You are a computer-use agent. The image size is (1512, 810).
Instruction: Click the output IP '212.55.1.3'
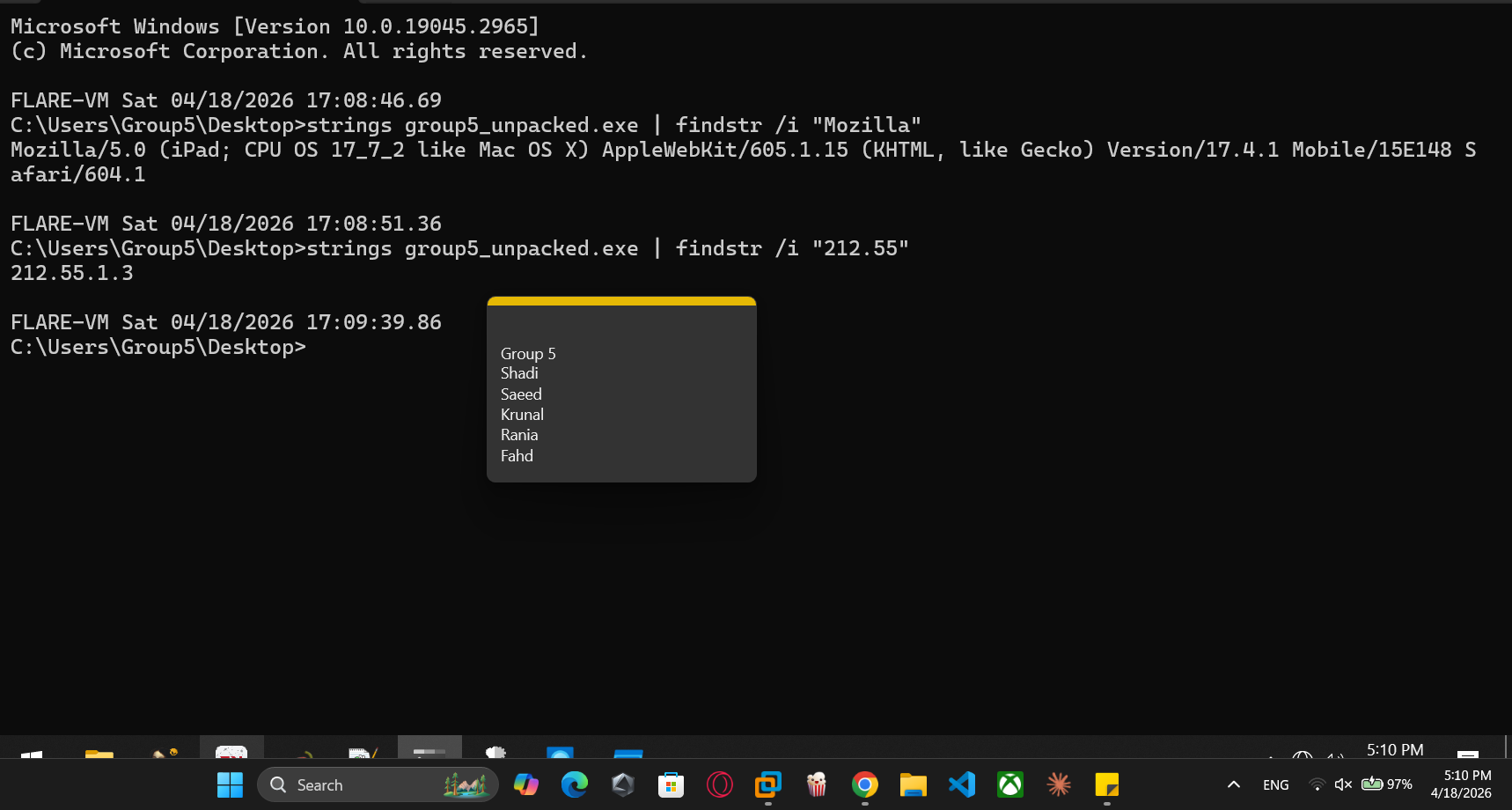coord(72,273)
